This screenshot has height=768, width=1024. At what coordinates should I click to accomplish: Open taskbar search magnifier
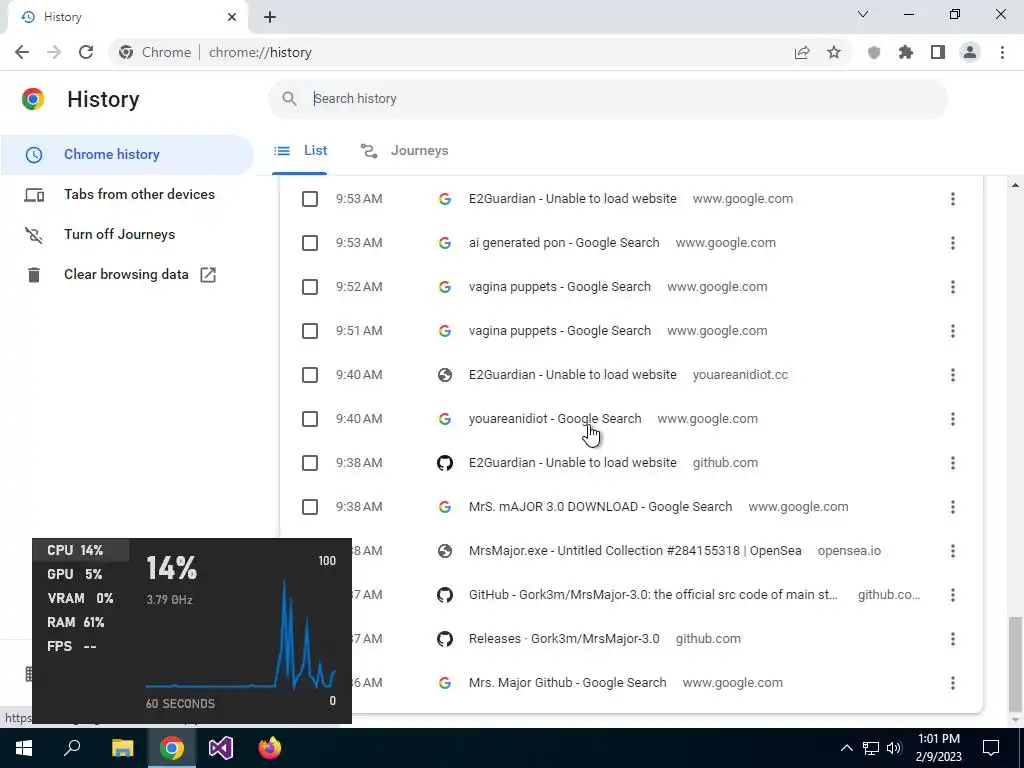pos(72,748)
